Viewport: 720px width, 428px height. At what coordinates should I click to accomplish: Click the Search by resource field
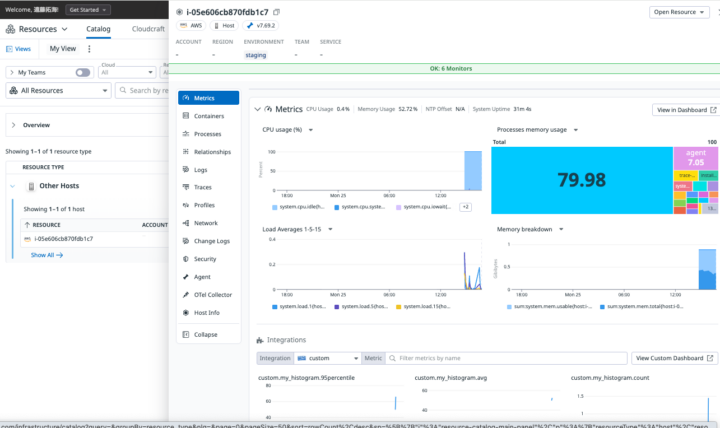point(142,90)
